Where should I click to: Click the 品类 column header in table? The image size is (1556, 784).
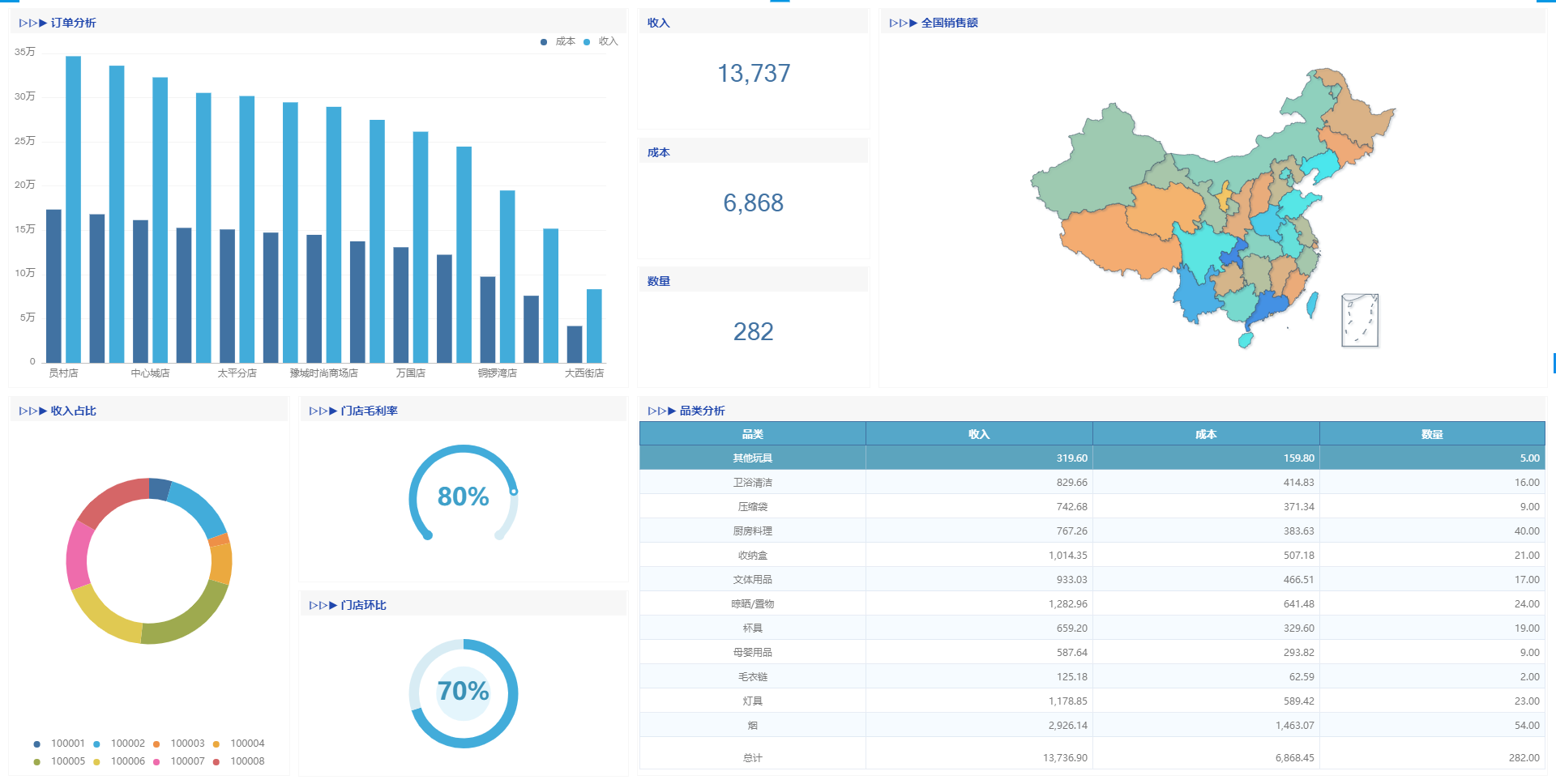tap(752, 434)
